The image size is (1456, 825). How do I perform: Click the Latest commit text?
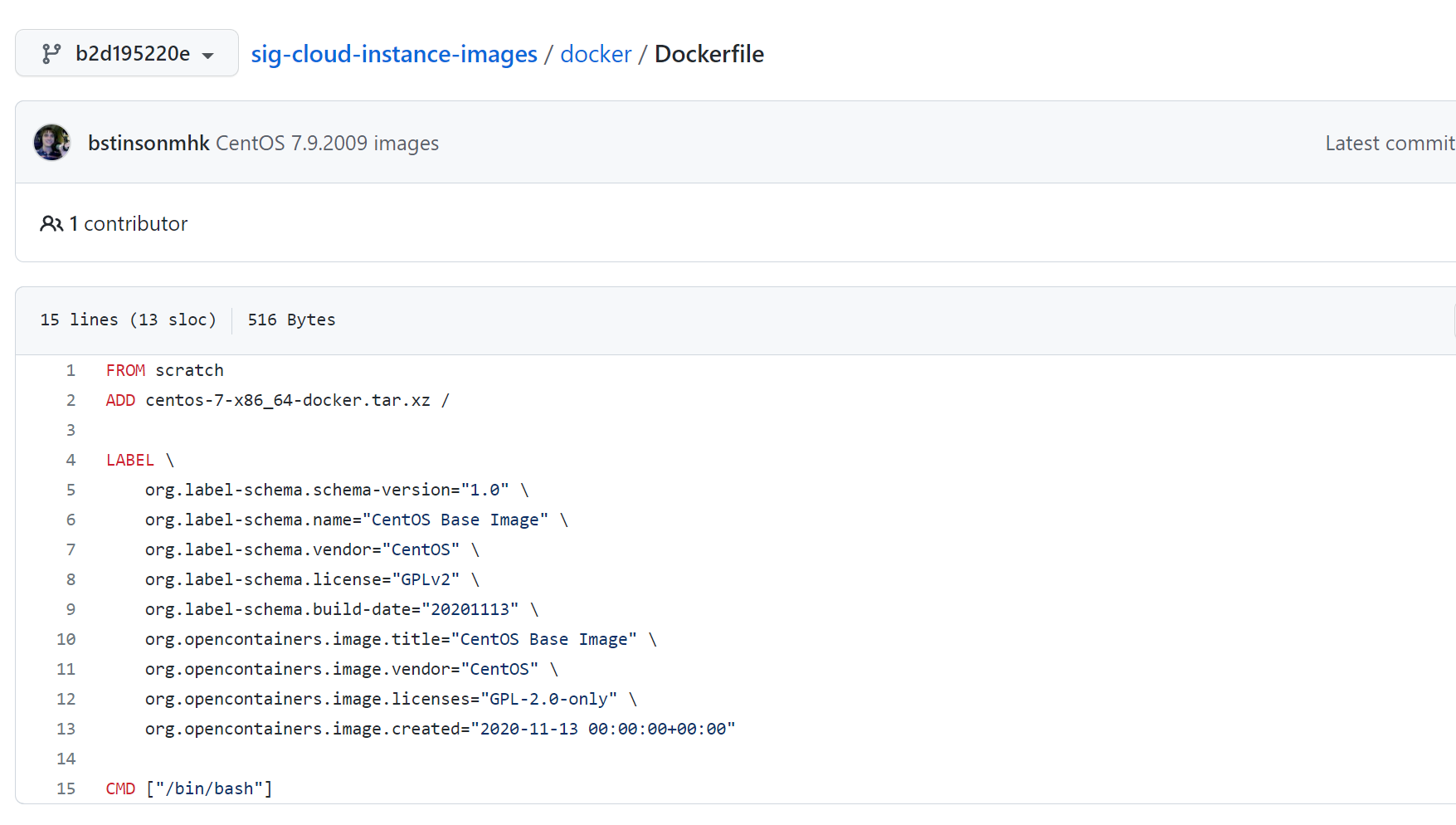[1389, 144]
